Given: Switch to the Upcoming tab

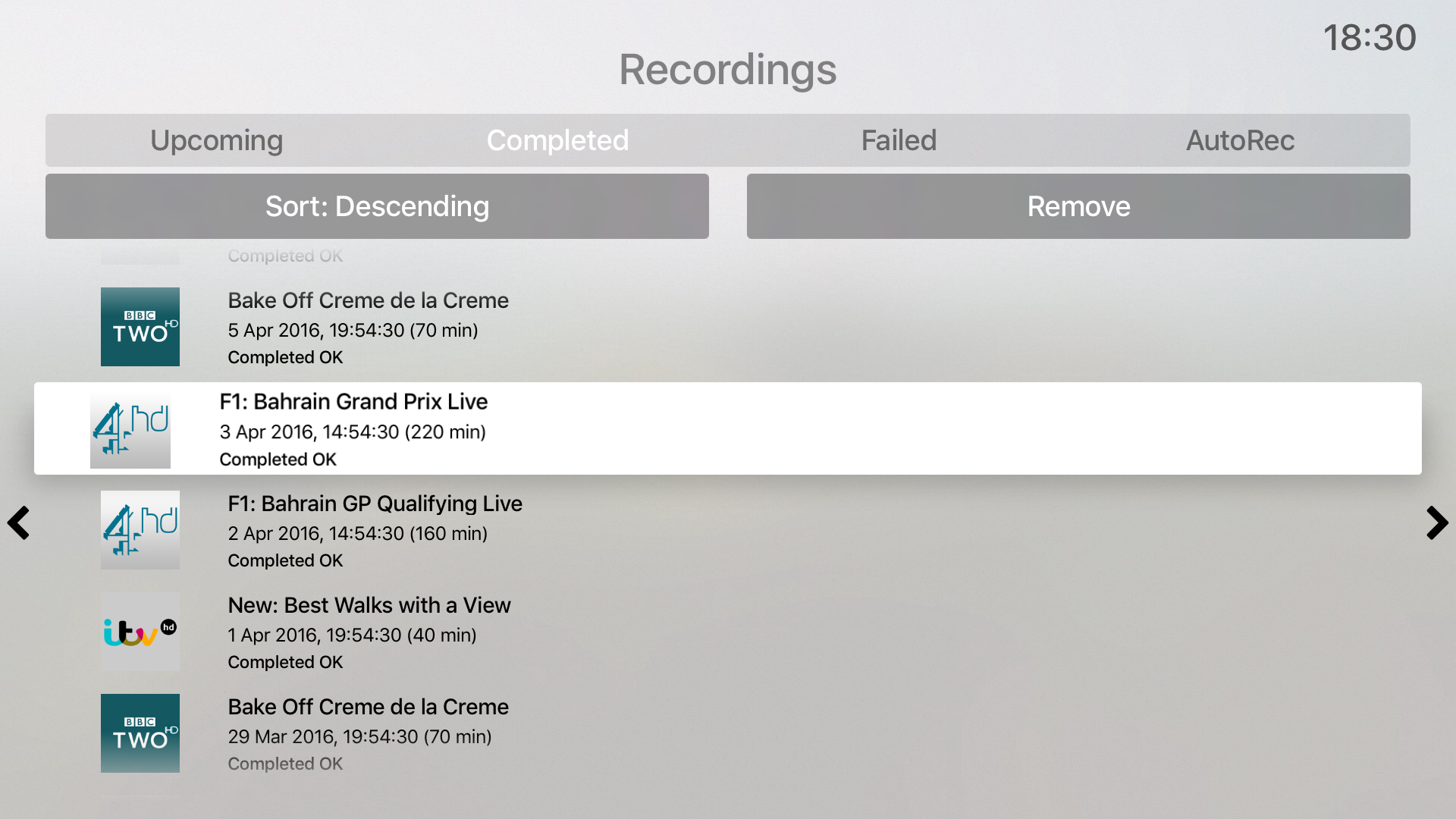Looking at the screenshot, I should 216,140.
